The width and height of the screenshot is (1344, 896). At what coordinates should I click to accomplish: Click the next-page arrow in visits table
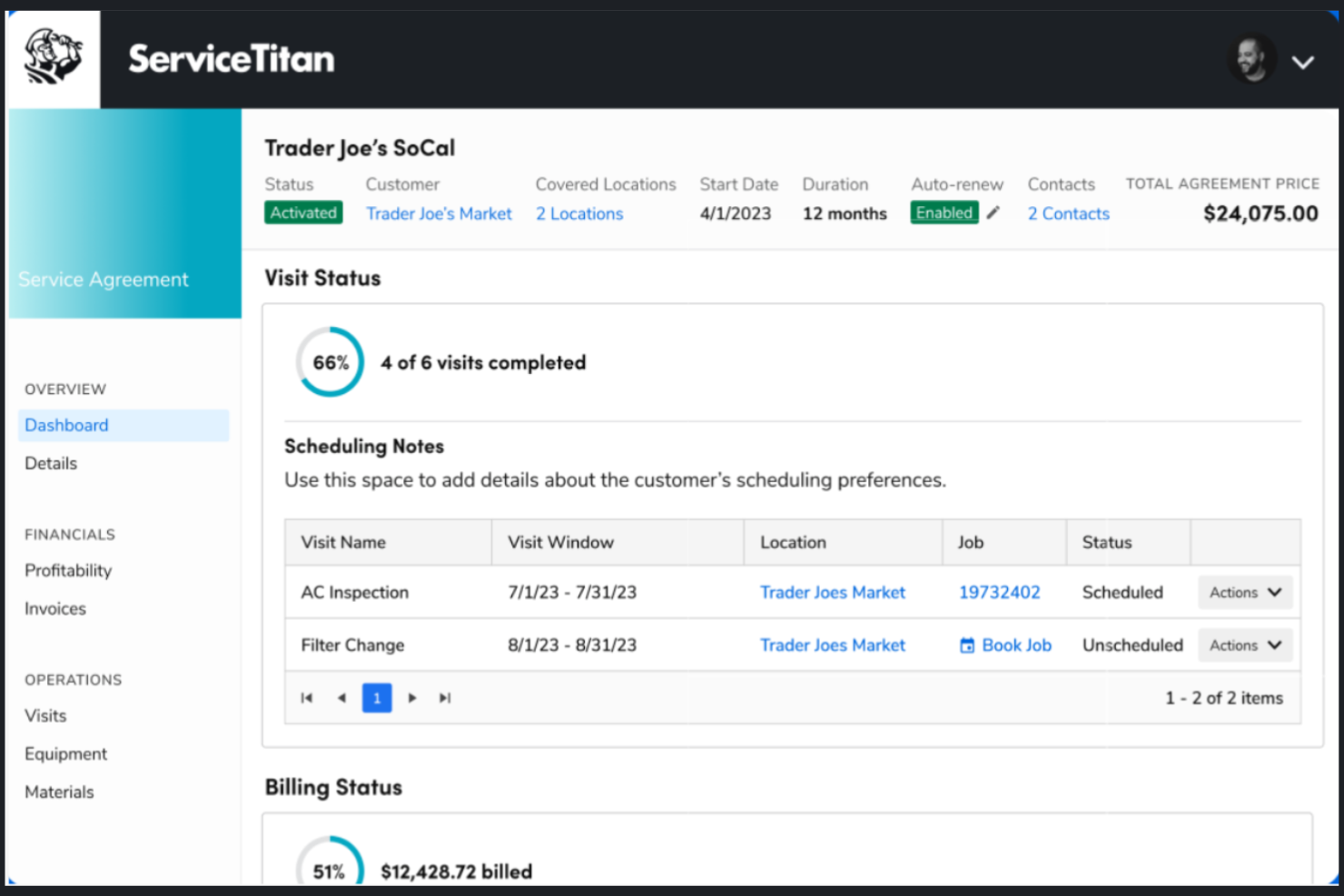[x=412, y=697]
